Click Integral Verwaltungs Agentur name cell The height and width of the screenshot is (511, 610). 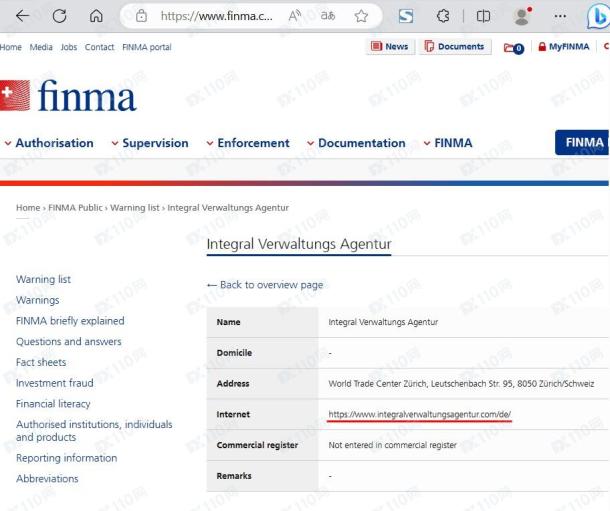pyautogui.click(x=383, y=322)
